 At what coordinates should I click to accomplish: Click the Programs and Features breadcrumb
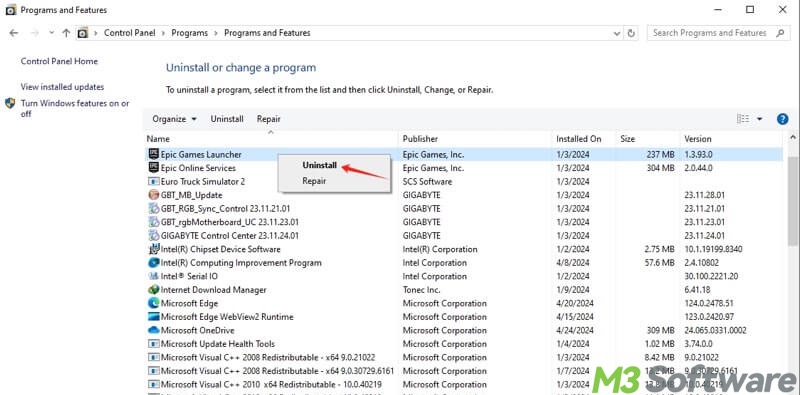(x=267, y=33)
